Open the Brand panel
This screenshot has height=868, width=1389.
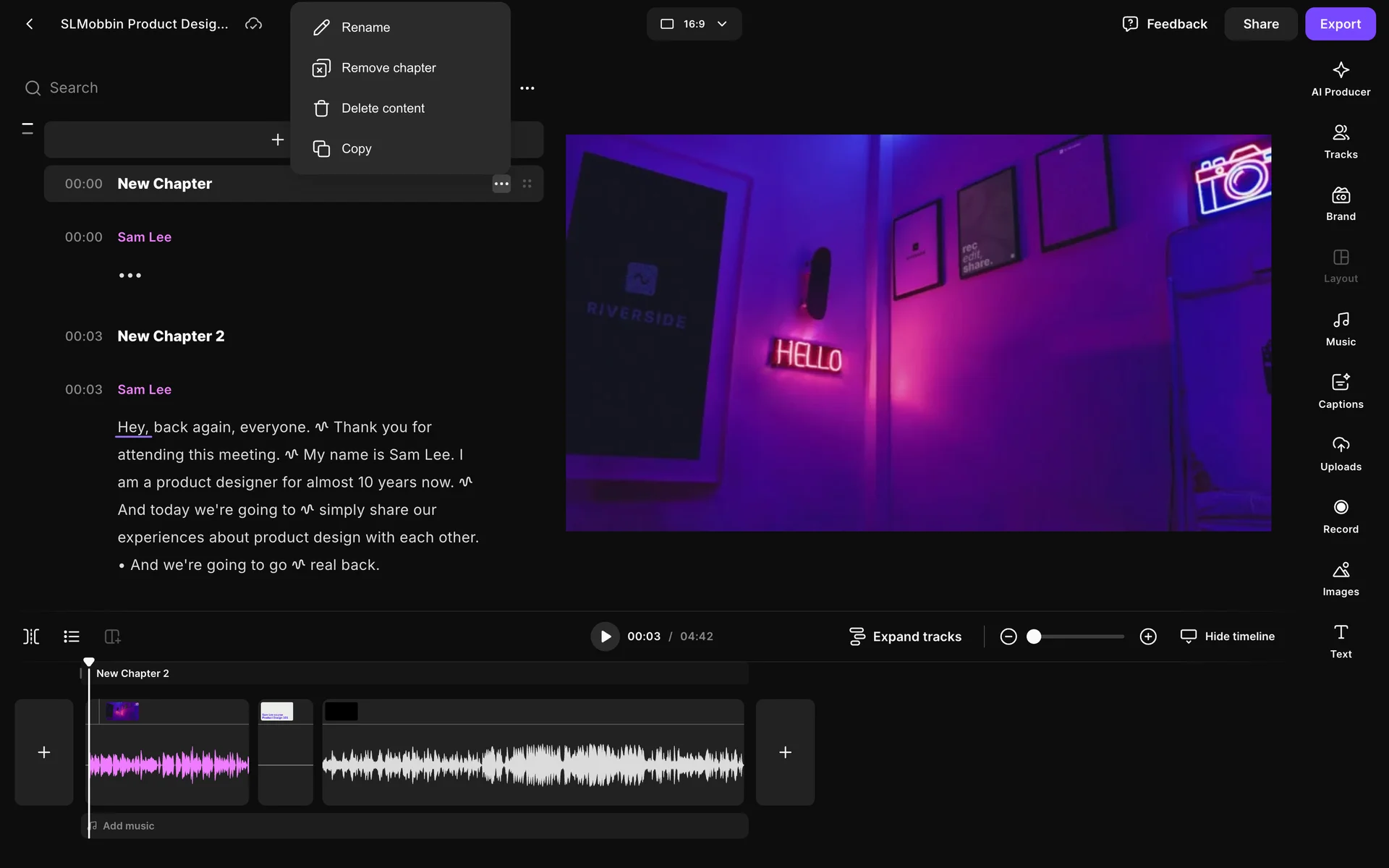click(1340, 203)
